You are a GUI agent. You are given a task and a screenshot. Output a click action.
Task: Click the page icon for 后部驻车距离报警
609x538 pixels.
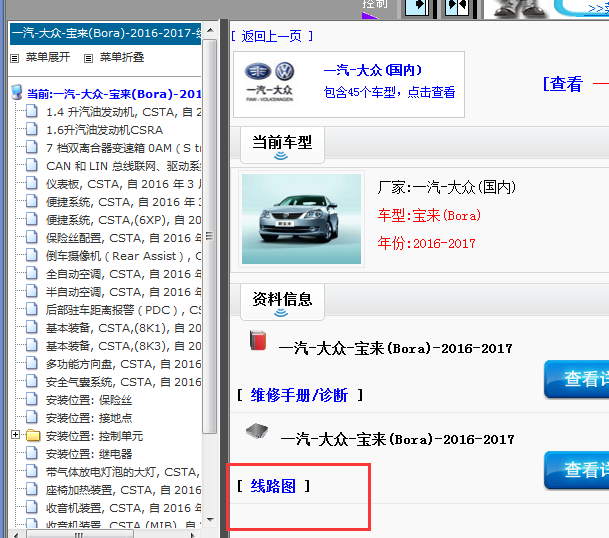point(32,310)
